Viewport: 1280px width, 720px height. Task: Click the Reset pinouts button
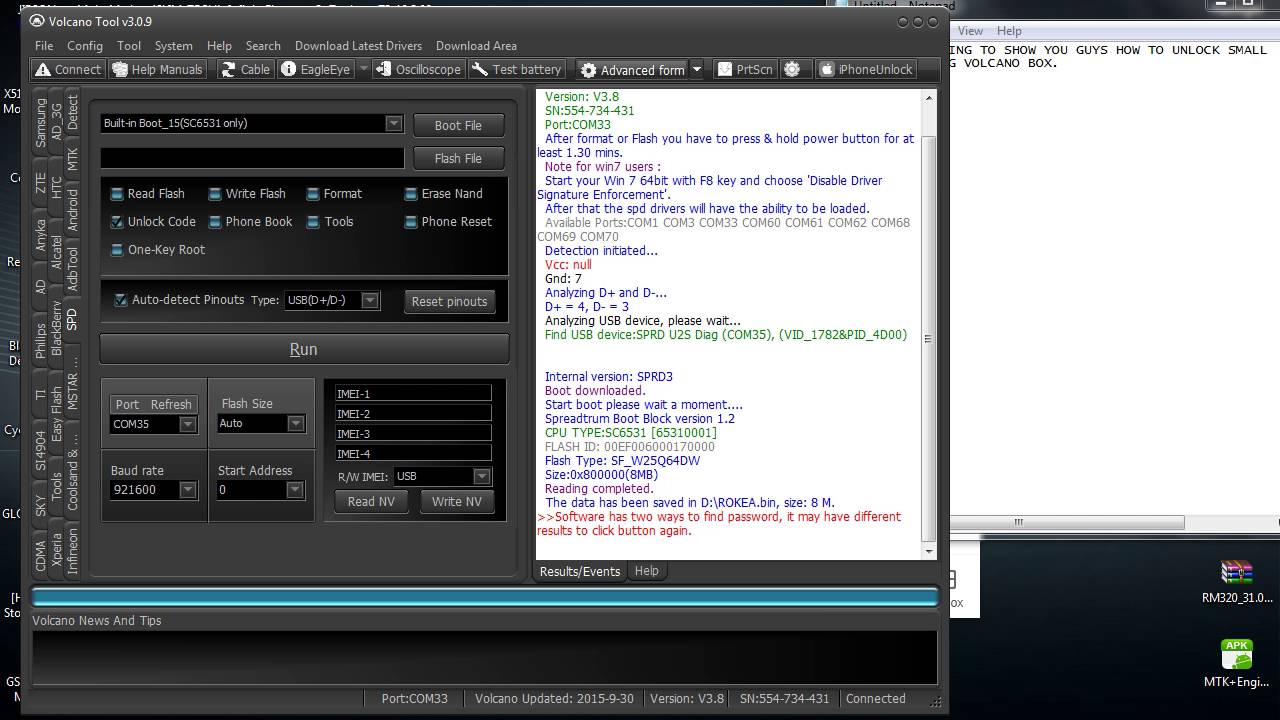click(x=450, y=301)
